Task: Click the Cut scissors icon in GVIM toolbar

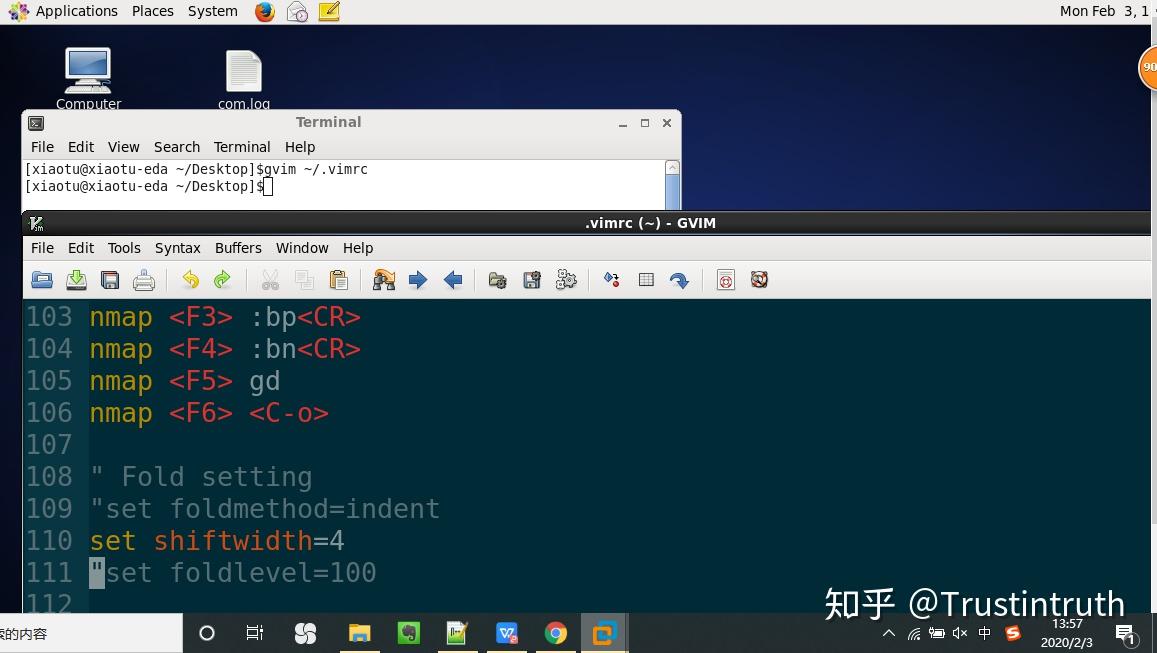Action: 270,280
